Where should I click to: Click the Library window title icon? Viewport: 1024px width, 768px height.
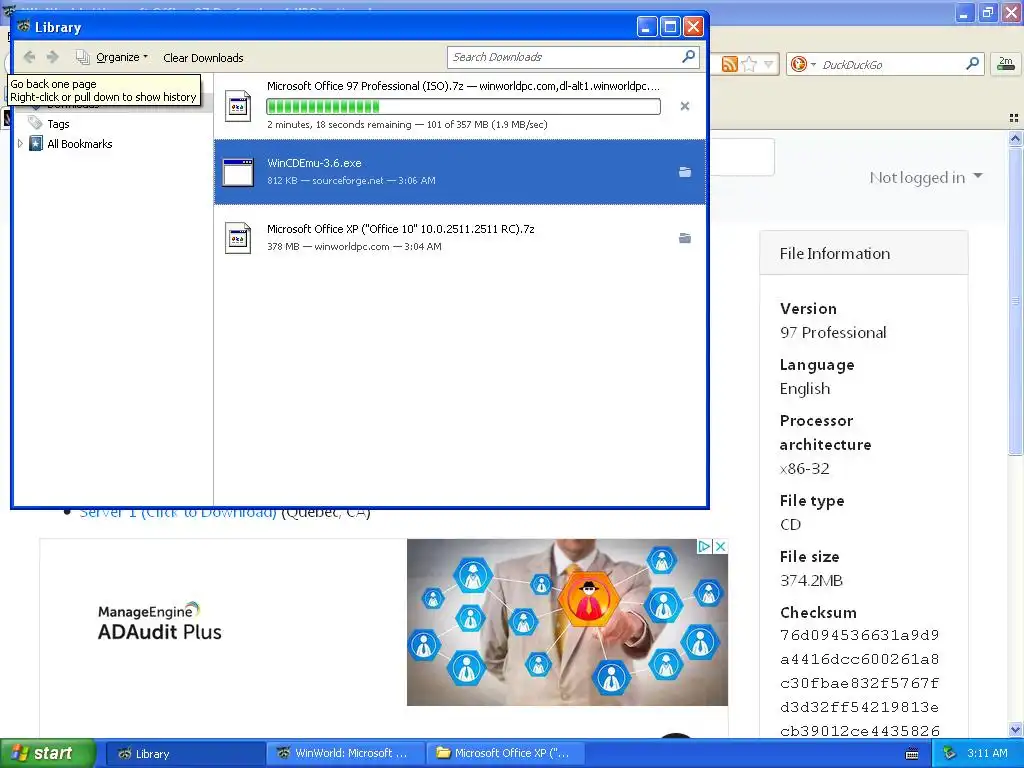pos(24,27)
